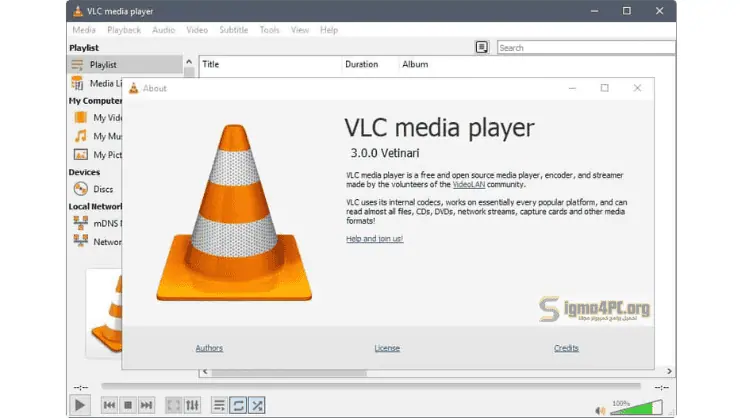
Task: Click the playback seek bar
Action: pyautogui.click(x=371, y=386)
